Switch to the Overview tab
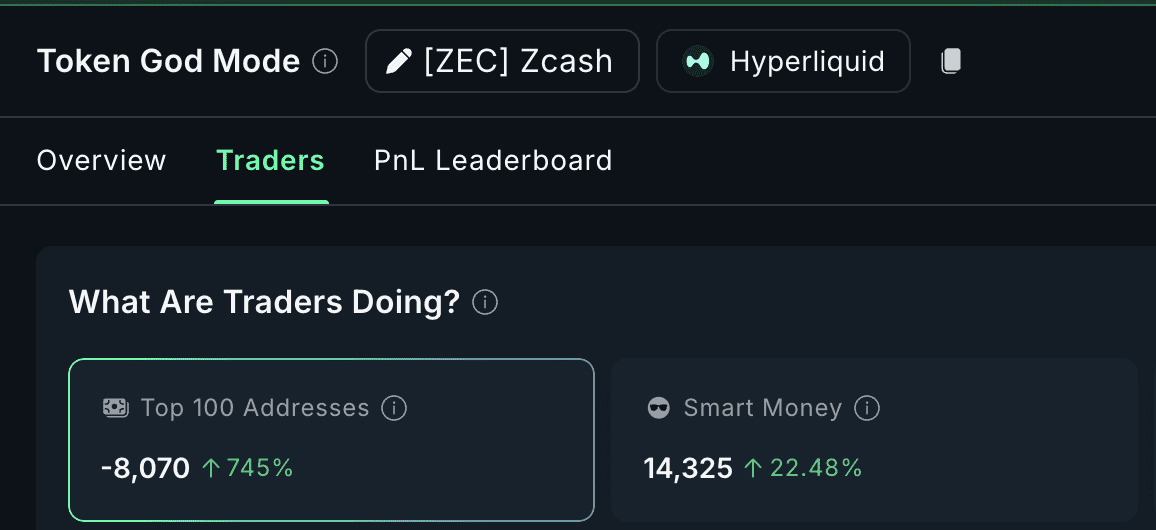Screen dimensions: 1156x530 coord(101,161)
